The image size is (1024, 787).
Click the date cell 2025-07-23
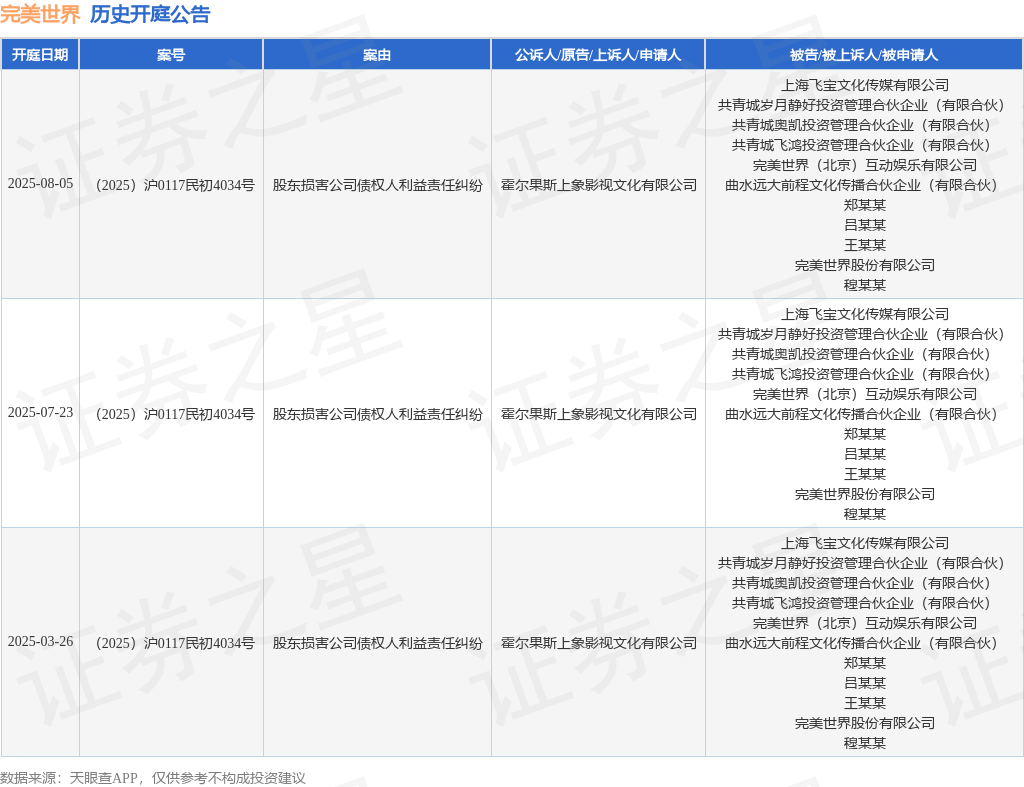[40, 413]
